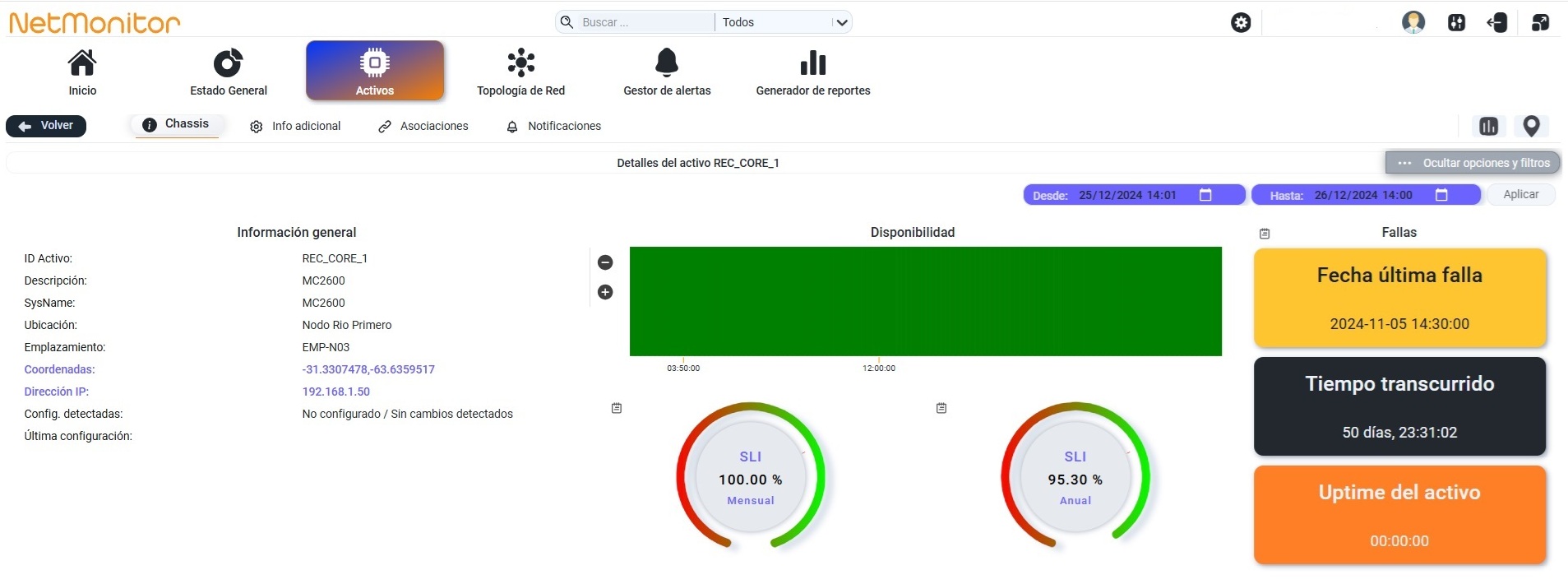This screenshot has height=584, width=1568.
Task: Open calendar icon next to Fallas title
Action: [1265, 234]
